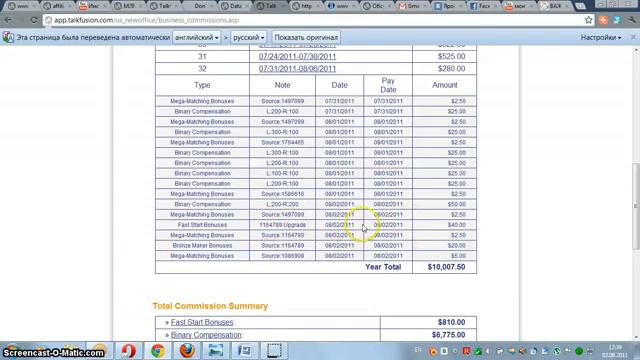Open source language dropdown 'английский'
The image size is (640, 360).
pyautogui.click(x=197, y=37)
